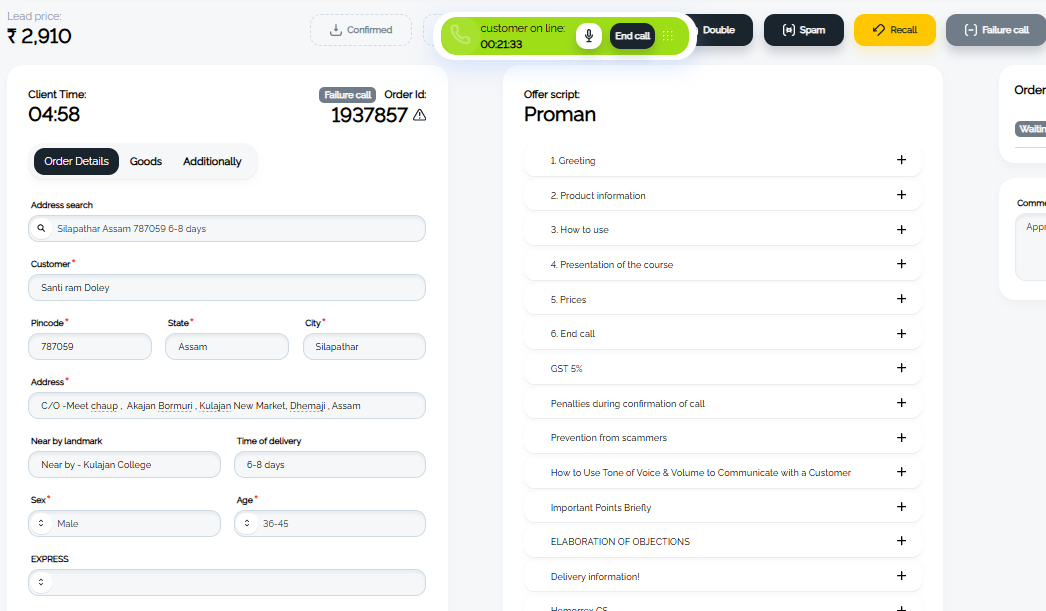Expand the 1. Greeting script section

coord(722,161)
